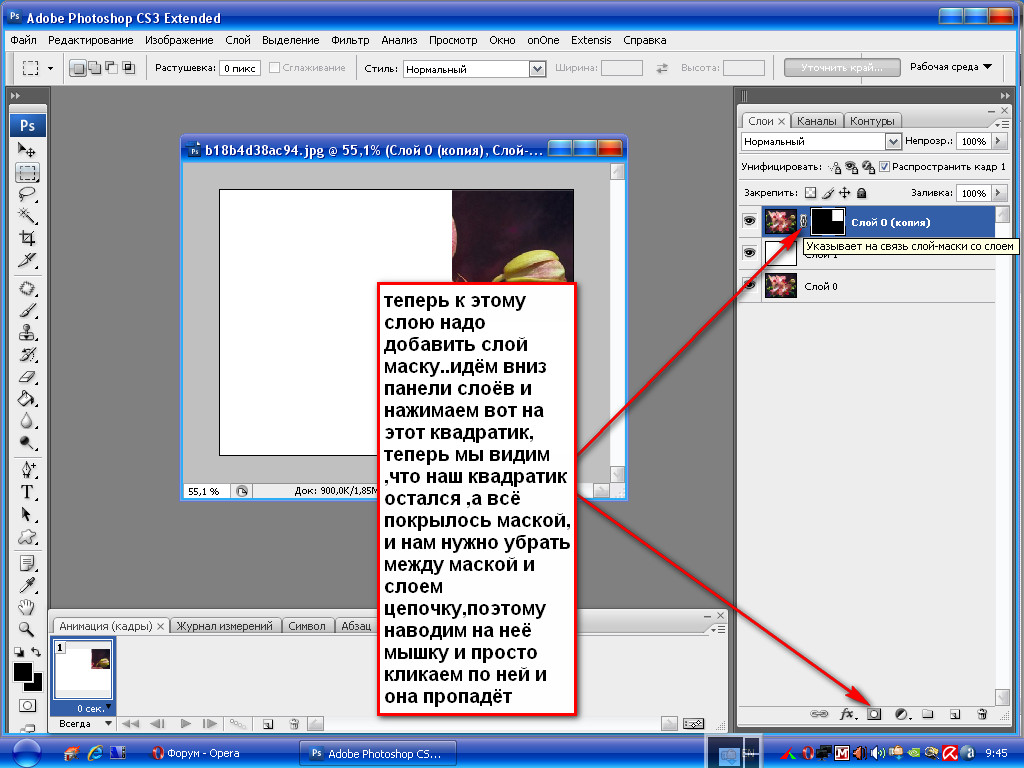Open the Слой menu
This screenshot has height=768, width=1024.
tap(238, 40)
